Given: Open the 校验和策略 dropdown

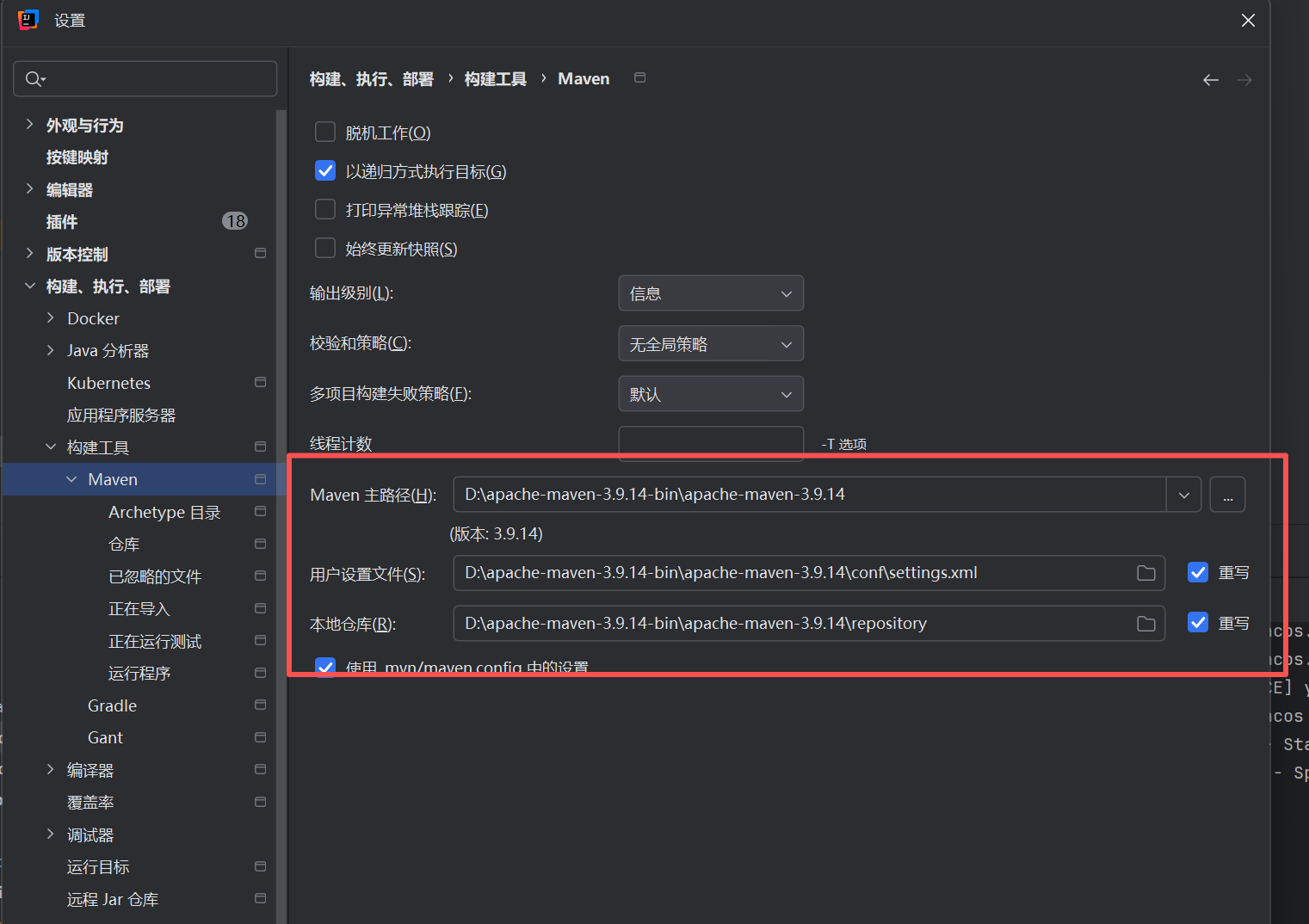Looking at the screenshot, I should tap(711, 344).
